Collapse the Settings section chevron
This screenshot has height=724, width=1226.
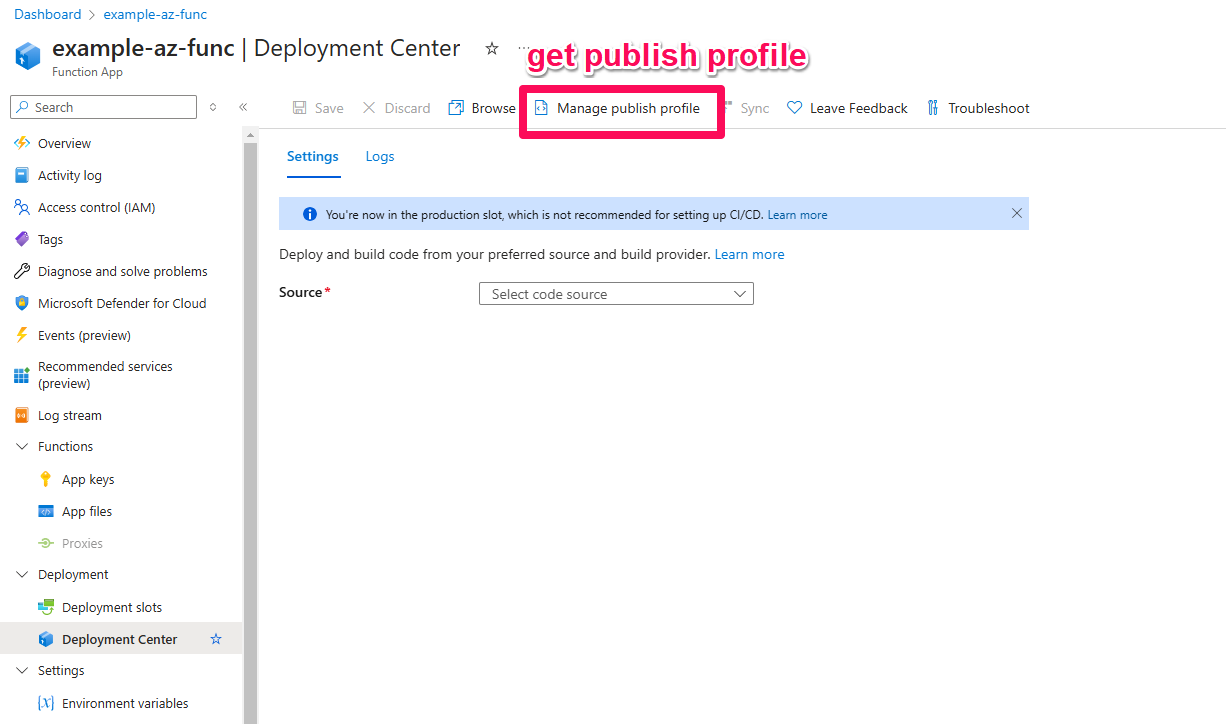22,671
